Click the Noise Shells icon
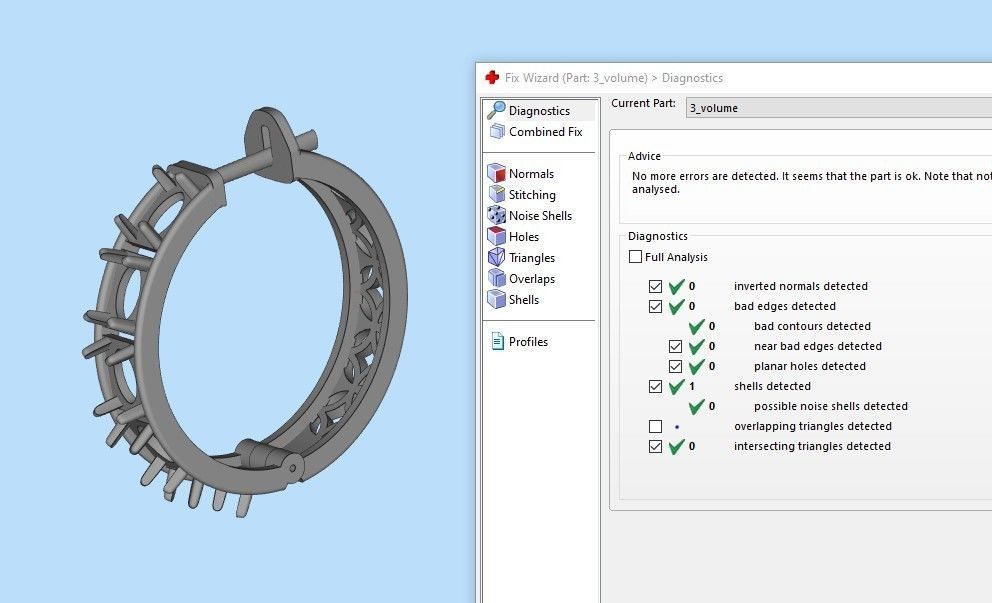 [x=497, y=215]
